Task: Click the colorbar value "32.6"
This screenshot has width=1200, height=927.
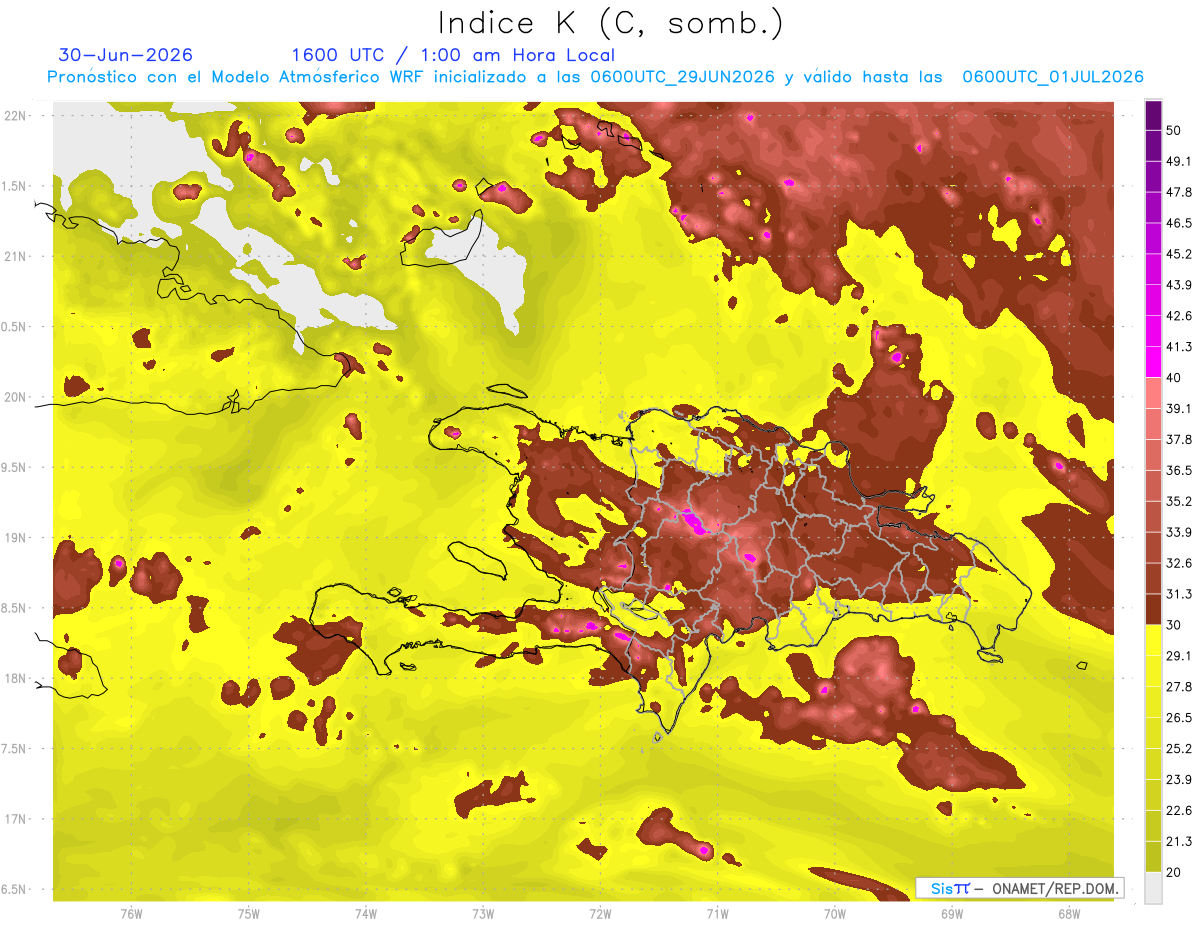Action: (1179, 563)
